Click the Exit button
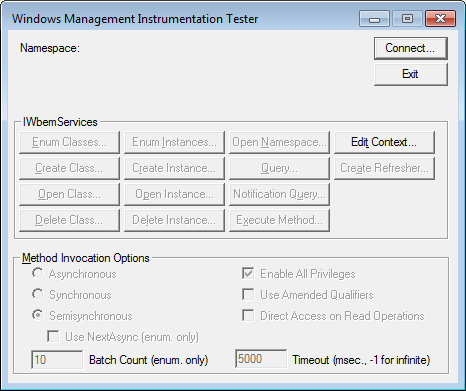 [411, 74]
